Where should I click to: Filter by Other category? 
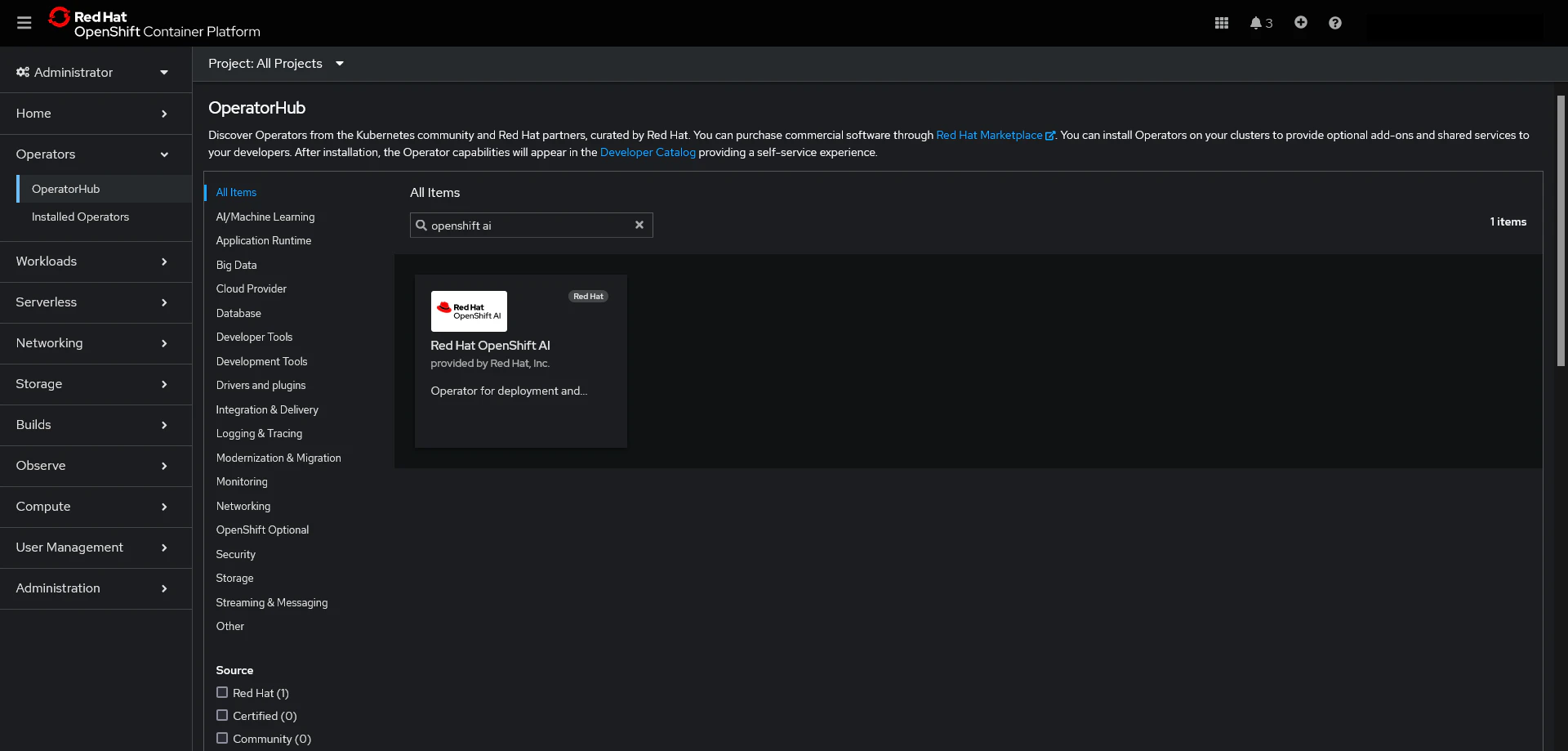coord(230,627)
